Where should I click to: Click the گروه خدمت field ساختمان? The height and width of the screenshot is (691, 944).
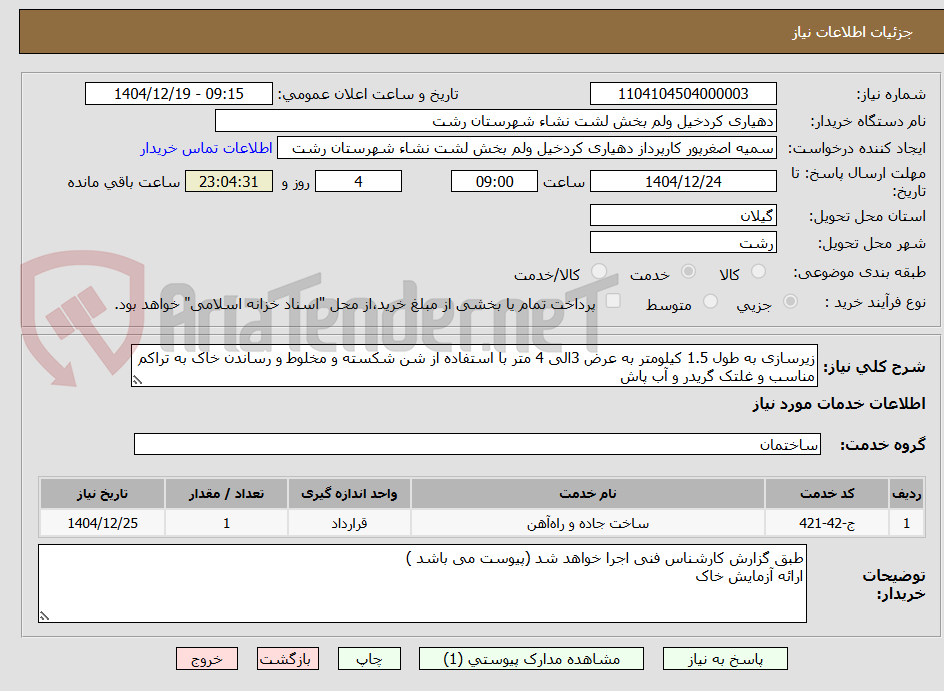click(477, 444)
